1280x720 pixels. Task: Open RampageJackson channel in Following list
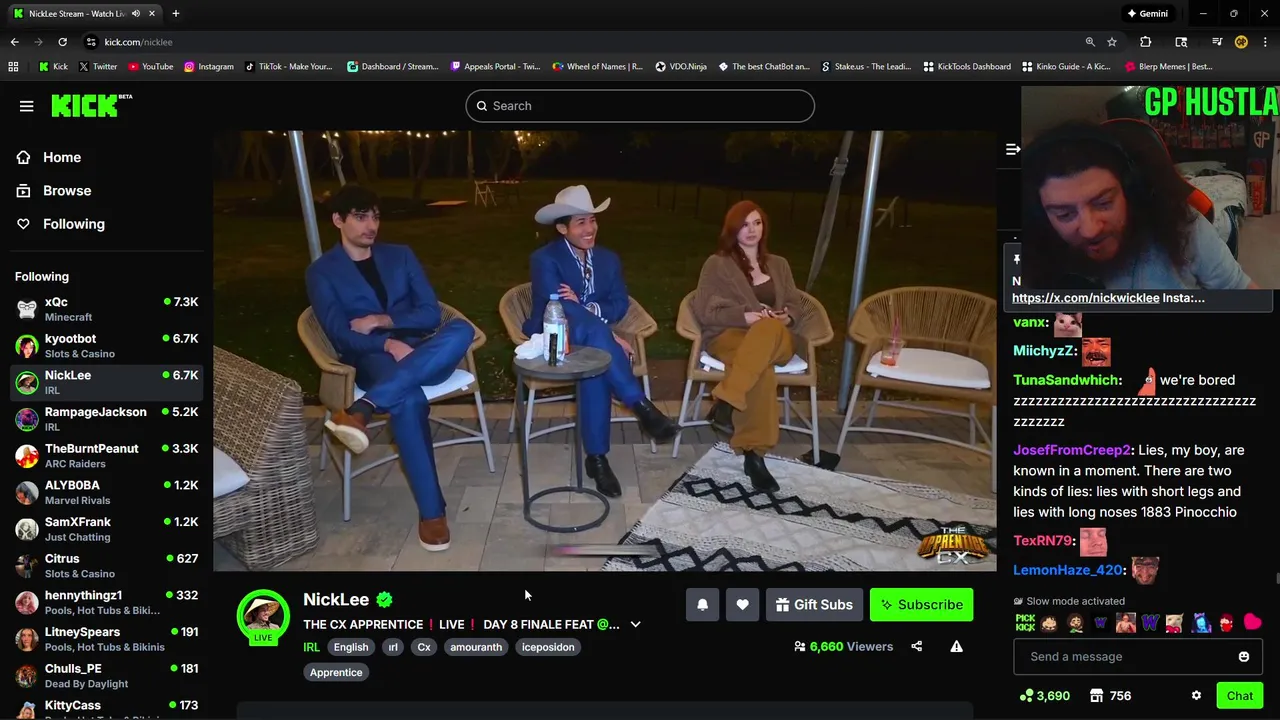[106, 419]
